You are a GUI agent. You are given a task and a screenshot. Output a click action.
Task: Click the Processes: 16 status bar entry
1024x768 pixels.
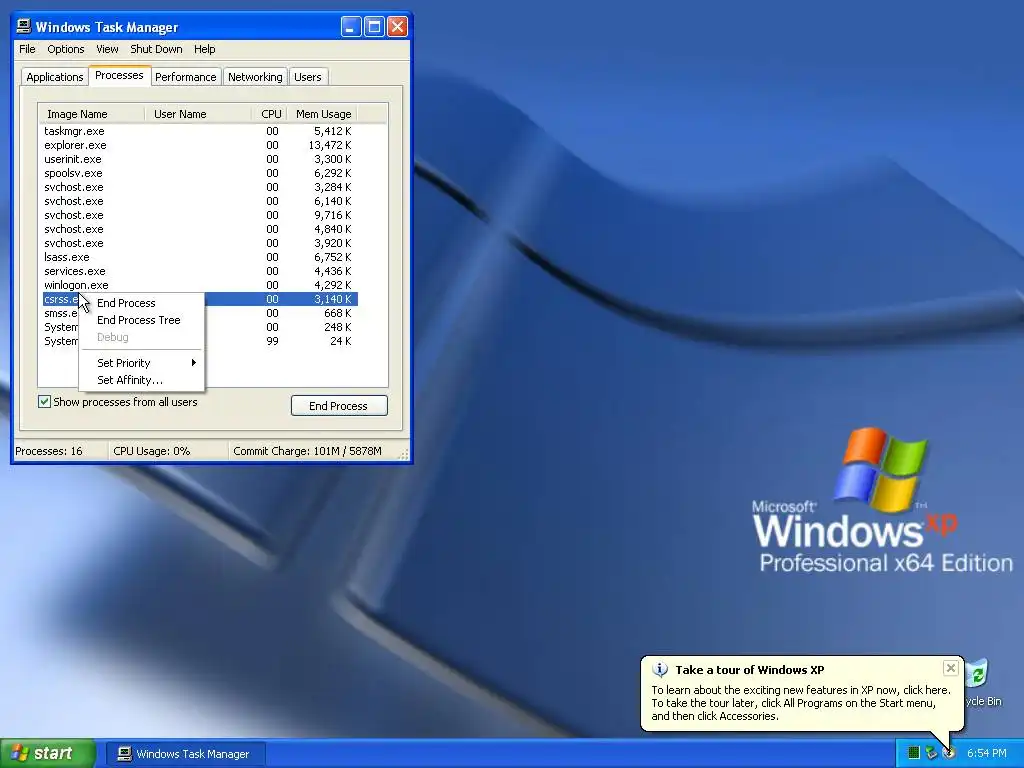click(x=49, y=451)
